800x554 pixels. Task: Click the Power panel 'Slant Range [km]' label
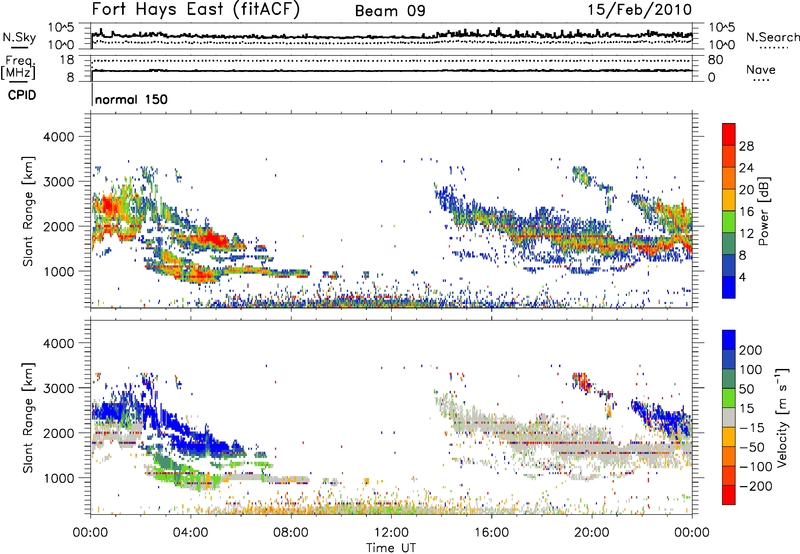point(28,211)
